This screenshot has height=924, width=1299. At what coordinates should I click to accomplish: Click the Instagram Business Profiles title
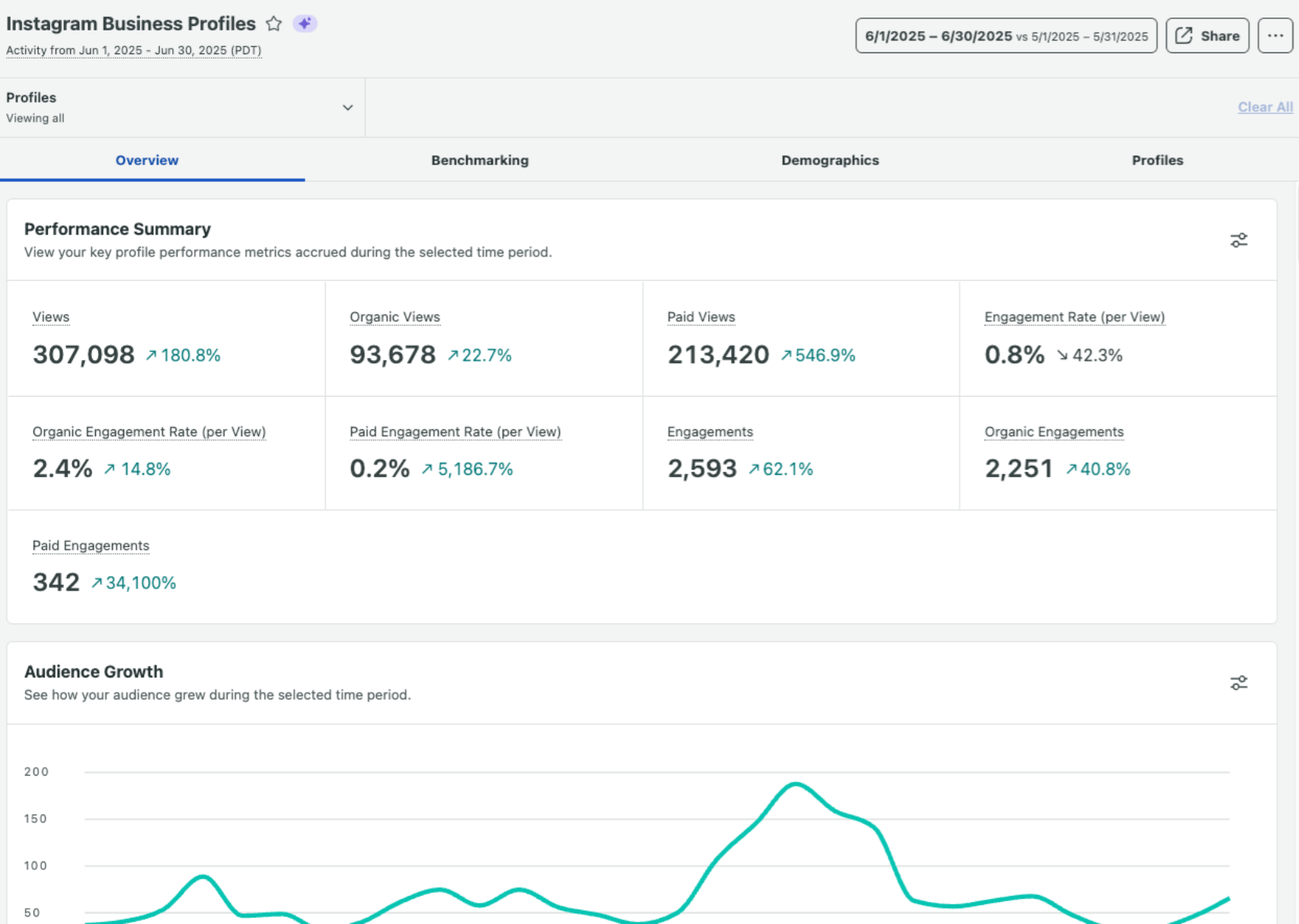pyautogui.click(x=131, y=24)
